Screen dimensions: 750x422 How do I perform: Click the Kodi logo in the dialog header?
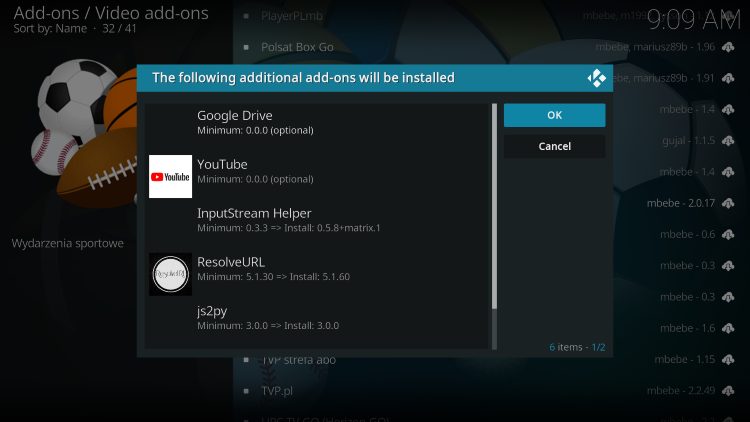coord(596,78)
